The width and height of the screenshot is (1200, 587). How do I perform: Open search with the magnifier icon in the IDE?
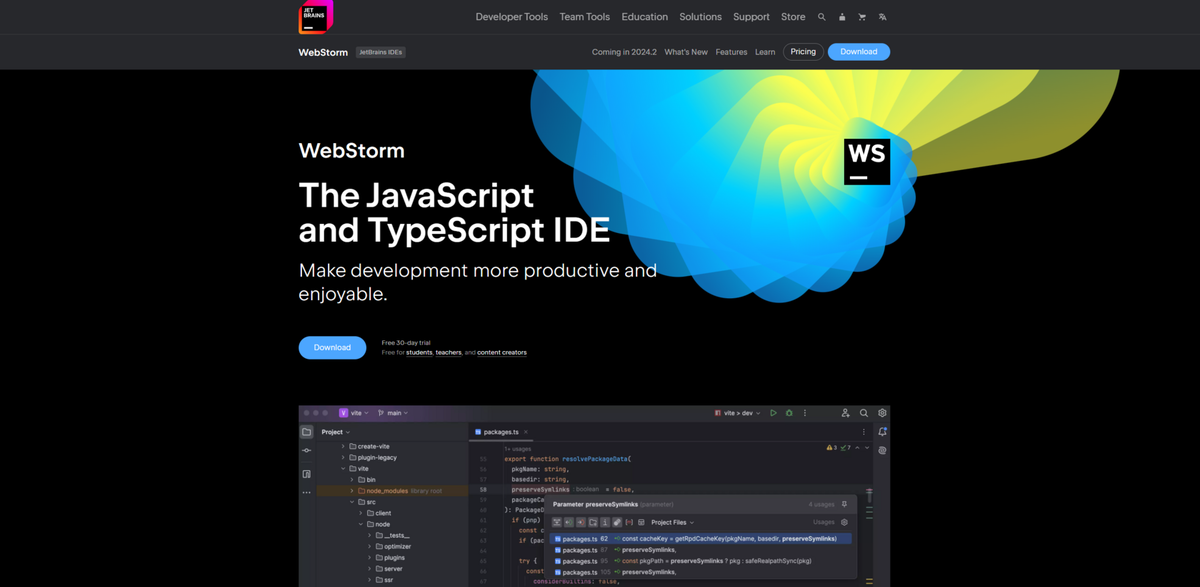point(864,412)
